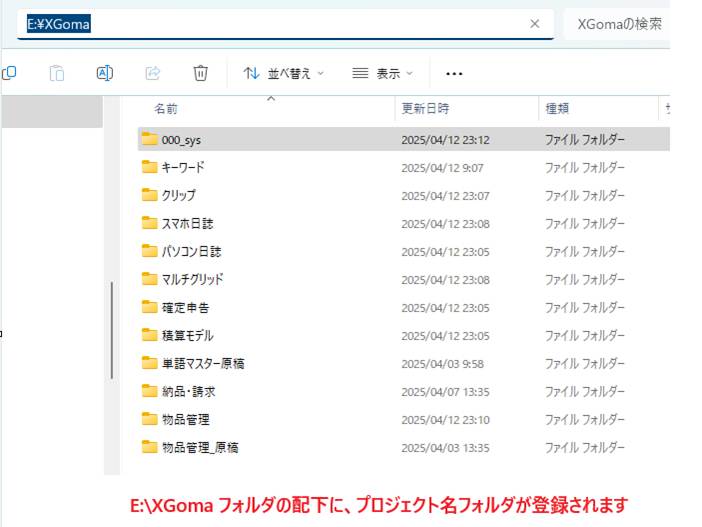Click date 2025/04/12 23:10 of 物品管理
This screenshot has height=527, width=702.
[445, 420]
